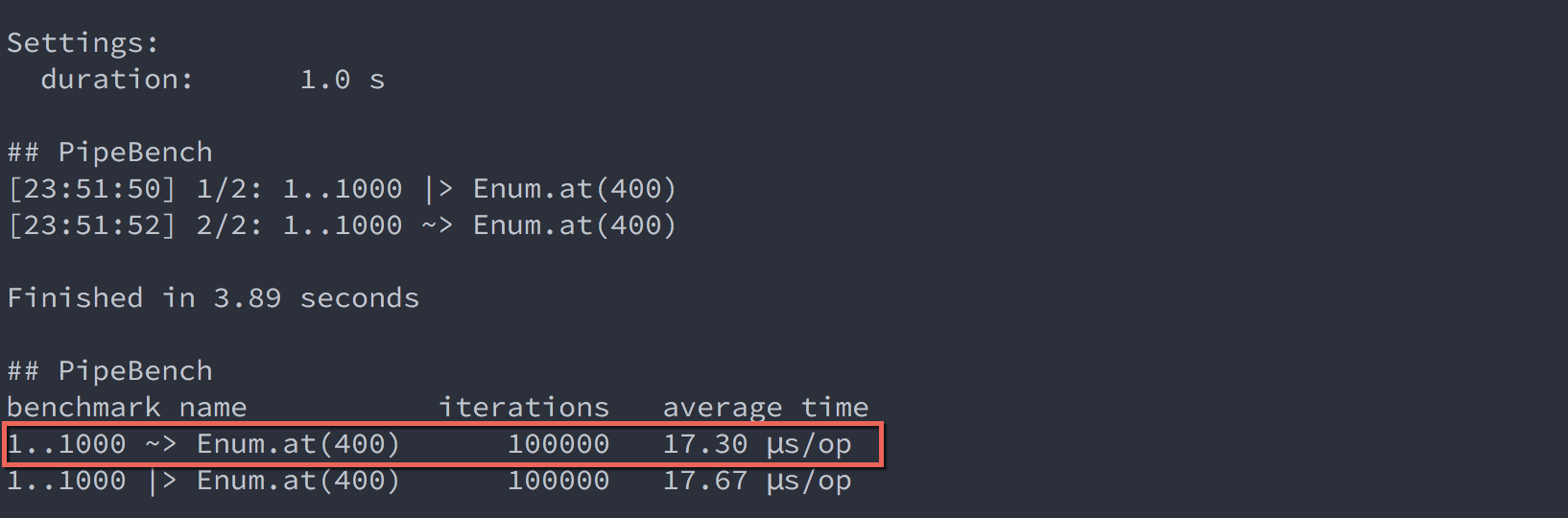
Task: Click the "1/2:" progress indicator
Action: [229, 189]
